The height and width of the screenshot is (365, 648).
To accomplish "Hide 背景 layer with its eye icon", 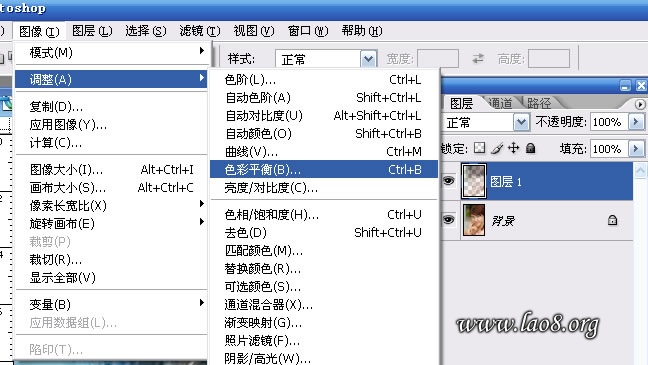I will pyautogui.click(x=448, y=219).
